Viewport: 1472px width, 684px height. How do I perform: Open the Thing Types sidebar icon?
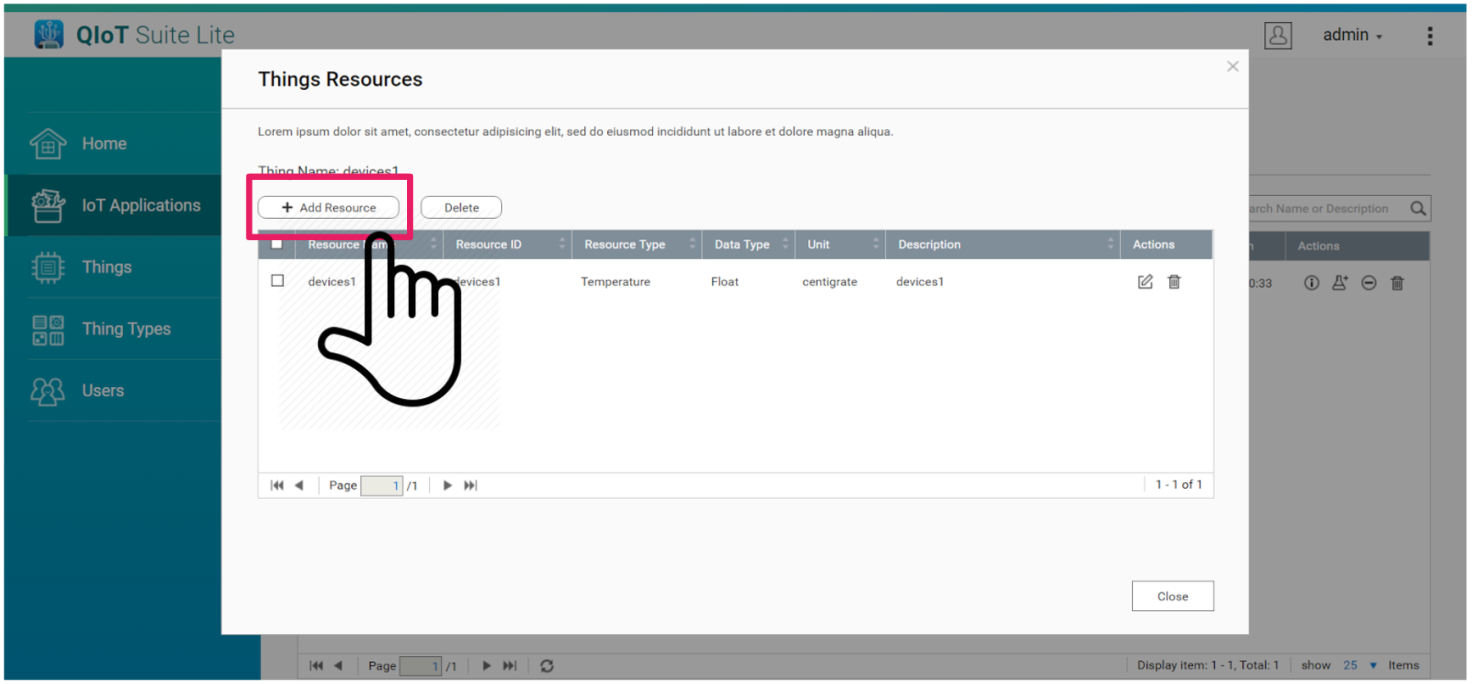48,329
